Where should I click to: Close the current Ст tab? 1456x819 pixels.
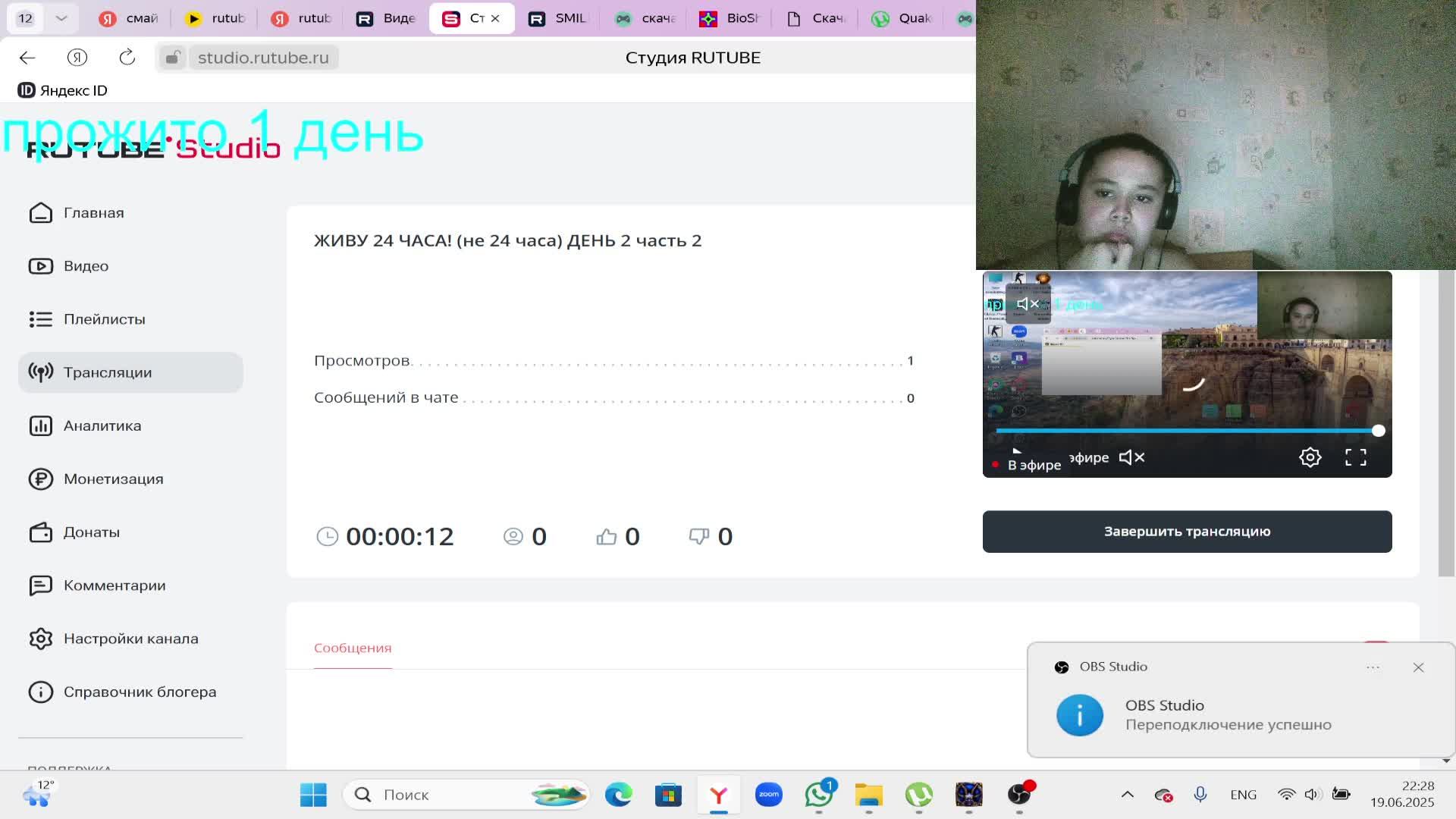[x=495, y=18]
